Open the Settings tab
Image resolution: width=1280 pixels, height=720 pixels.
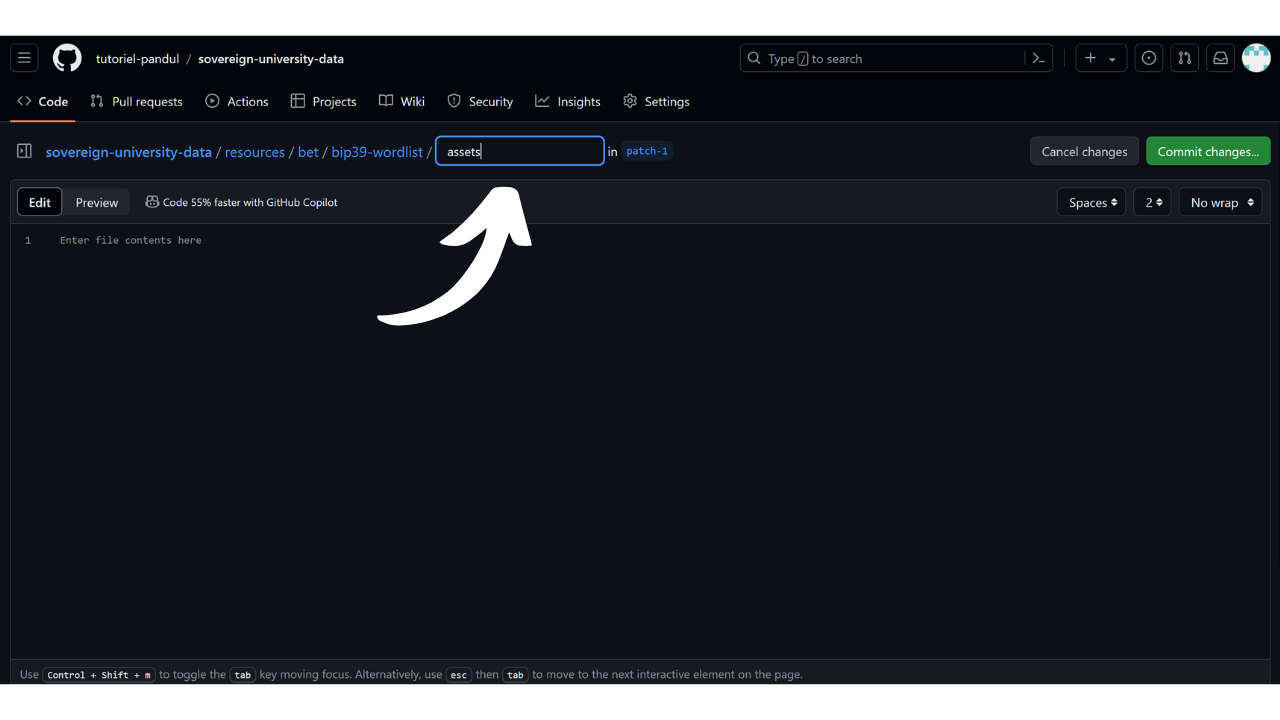click(x=656, y=101)
